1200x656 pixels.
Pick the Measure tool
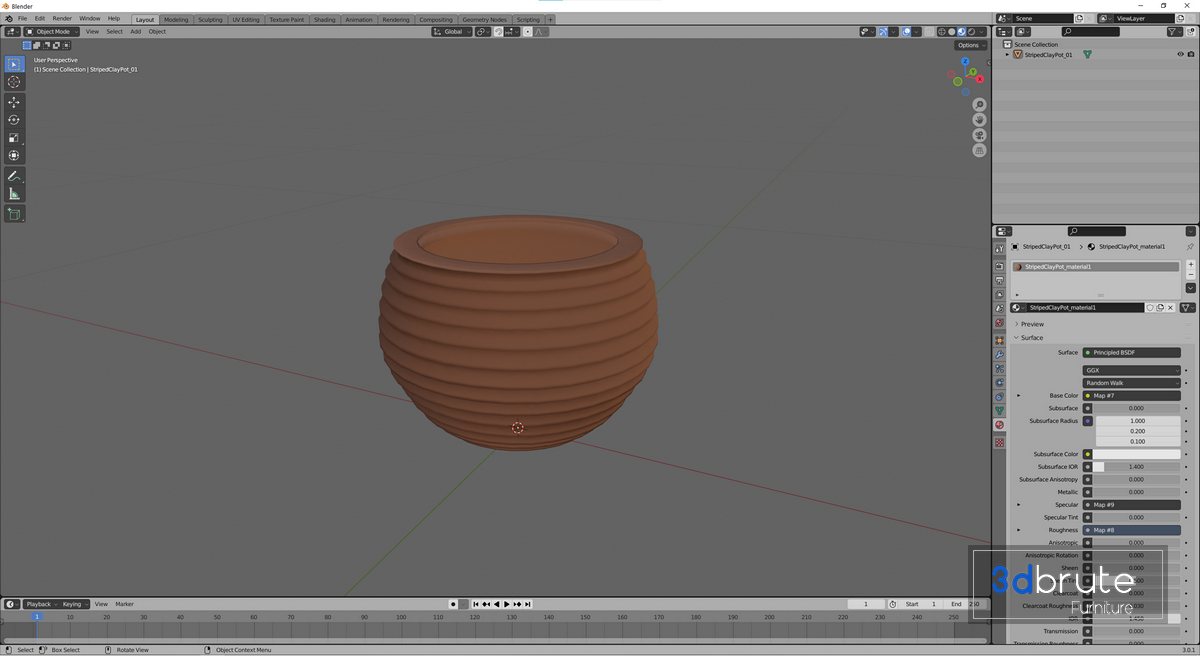(14, 194)
